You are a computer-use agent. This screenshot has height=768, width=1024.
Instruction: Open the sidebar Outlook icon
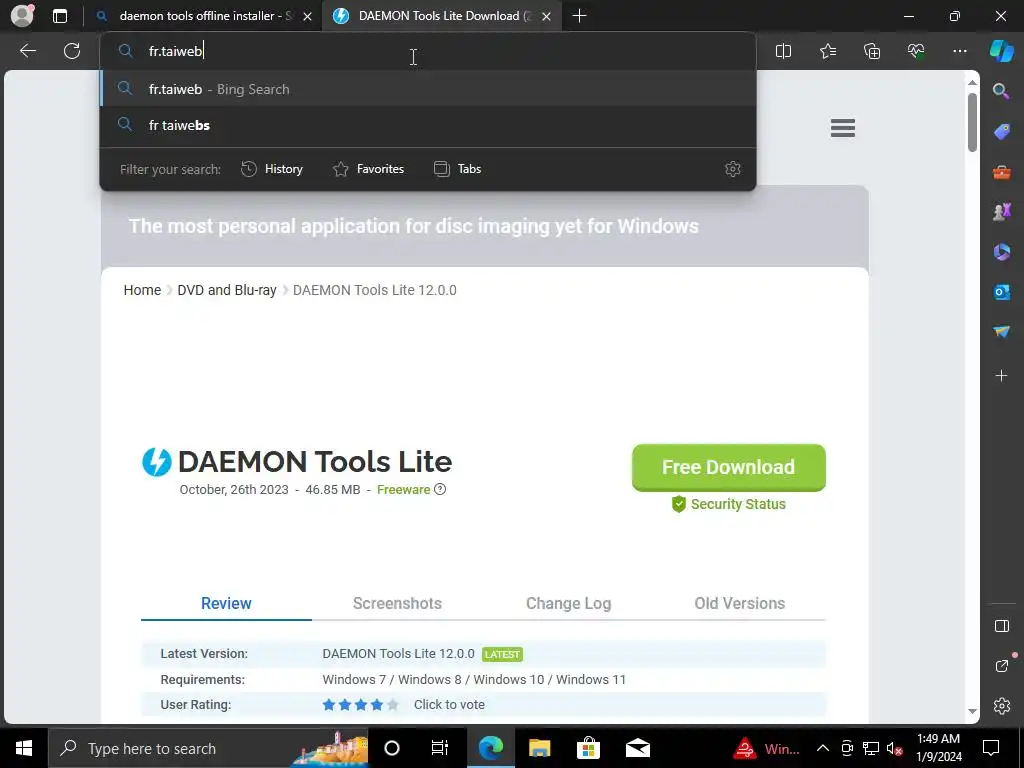click(x=1001, y=292)
